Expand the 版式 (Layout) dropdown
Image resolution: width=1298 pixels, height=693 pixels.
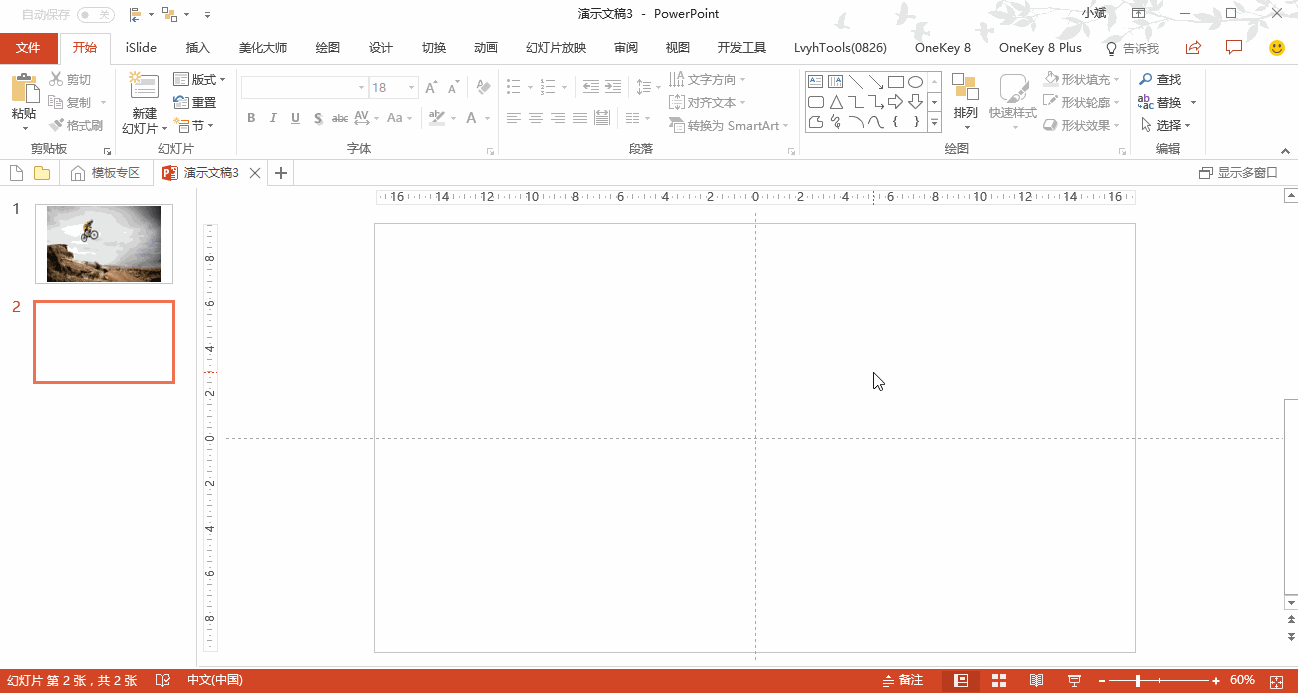[200, 79]
